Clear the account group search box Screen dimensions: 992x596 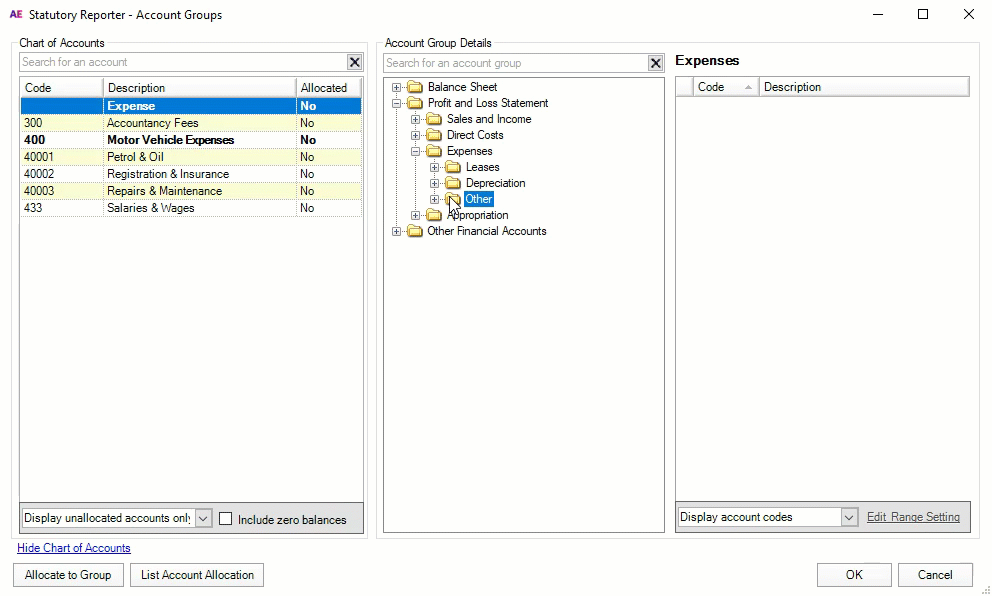click(655, 63)
